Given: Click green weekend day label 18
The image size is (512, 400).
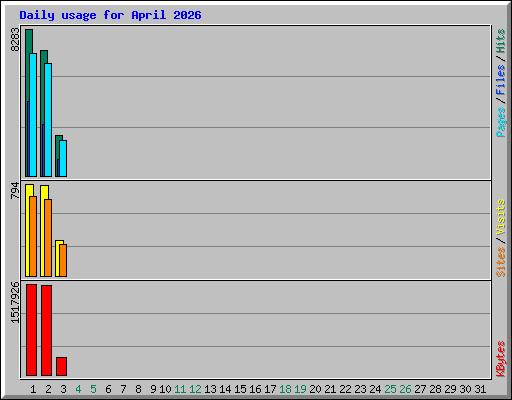Looking at the screenshot, I should pos(285,389).
